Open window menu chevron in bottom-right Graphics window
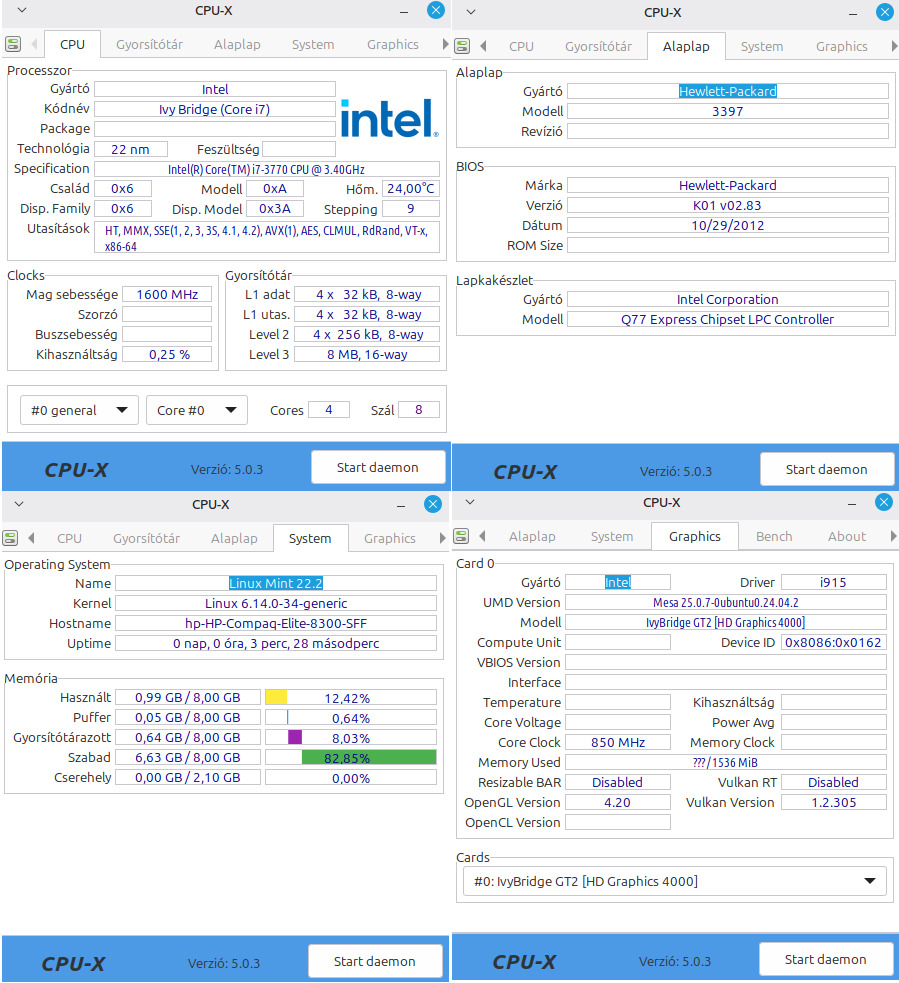Viewport: 899px width, 983px height. tap(470, 502)
